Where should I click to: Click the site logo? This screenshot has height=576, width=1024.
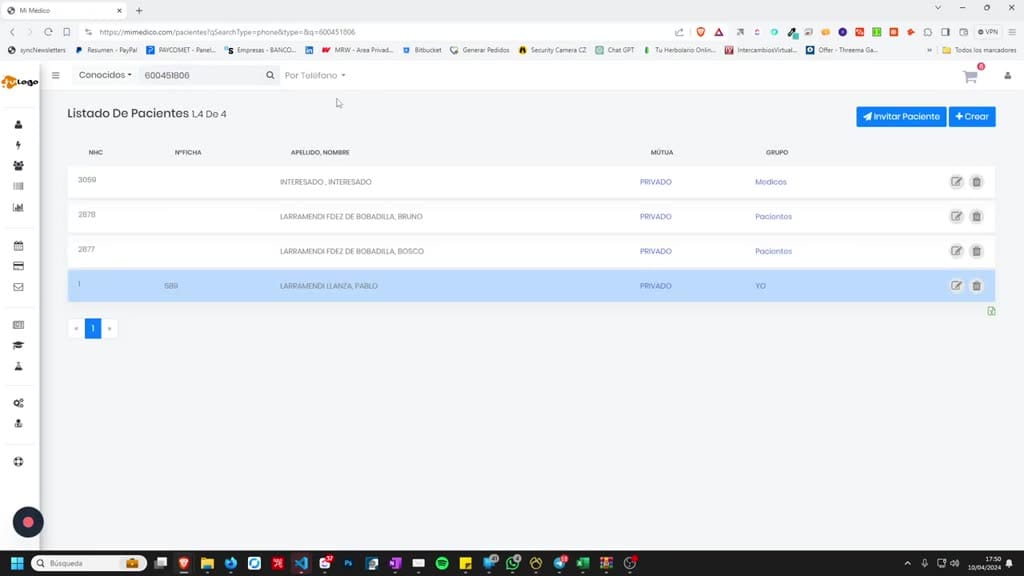click(x=20, y=82)
